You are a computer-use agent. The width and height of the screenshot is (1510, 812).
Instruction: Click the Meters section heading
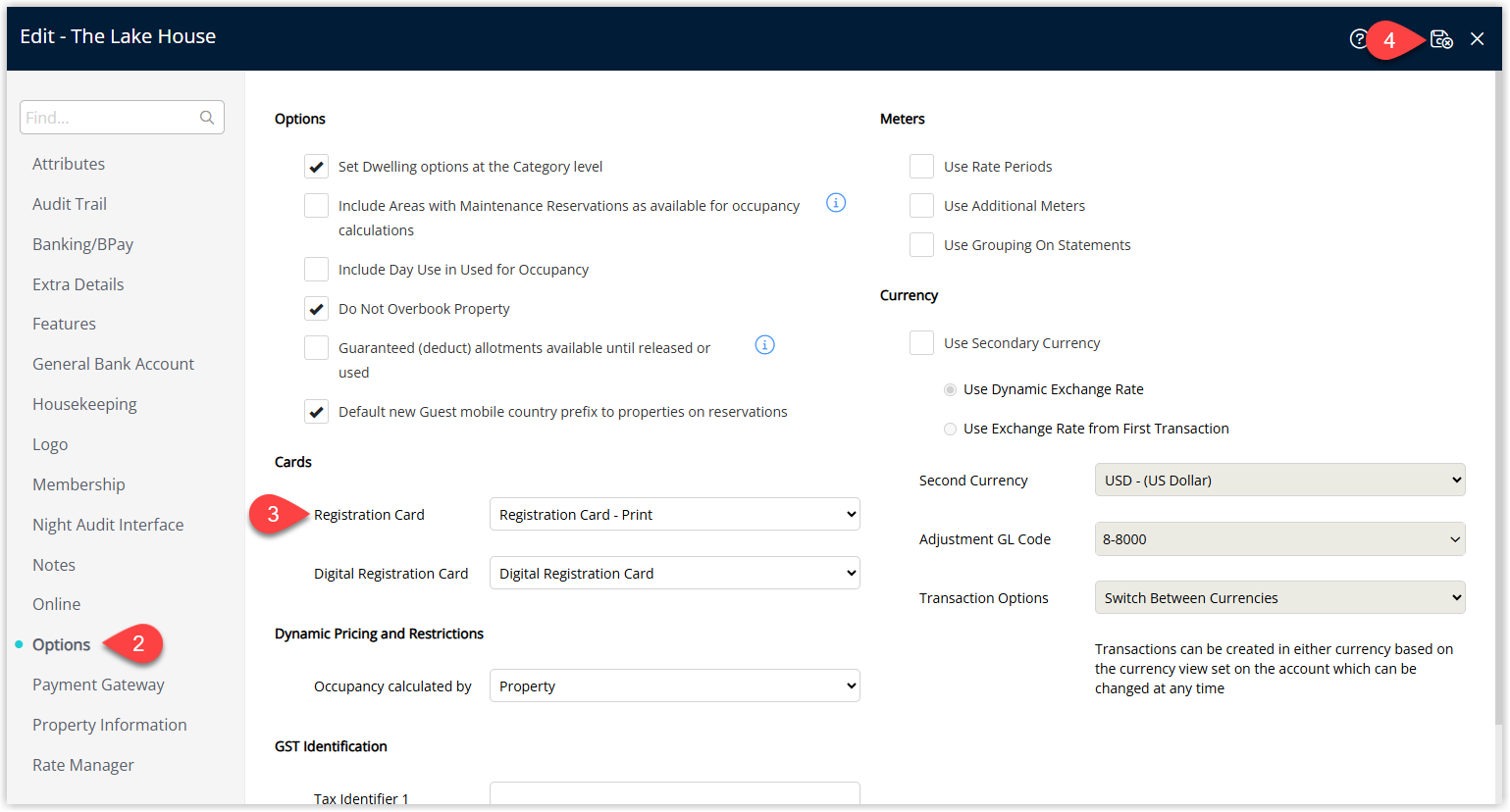[x=903, y=119]
